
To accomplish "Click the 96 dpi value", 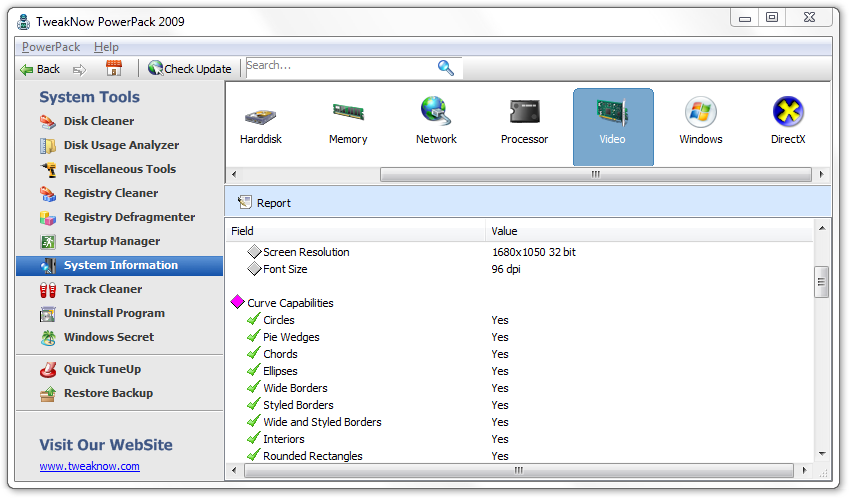I will coord(506,269).
